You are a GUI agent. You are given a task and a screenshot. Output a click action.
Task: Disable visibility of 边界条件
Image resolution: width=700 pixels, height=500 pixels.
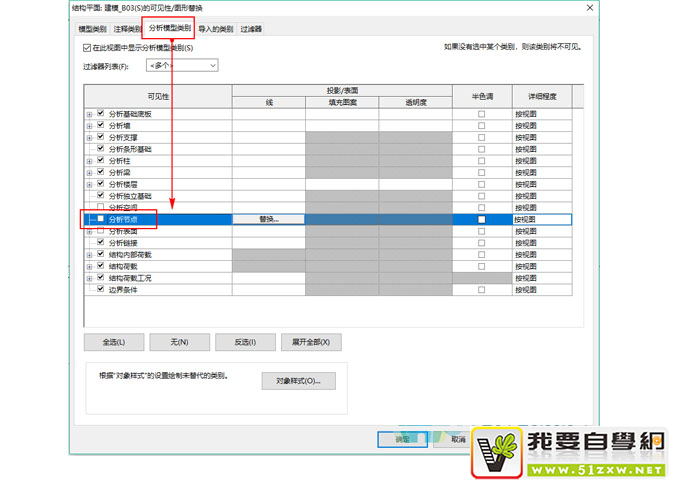(101, 289)
